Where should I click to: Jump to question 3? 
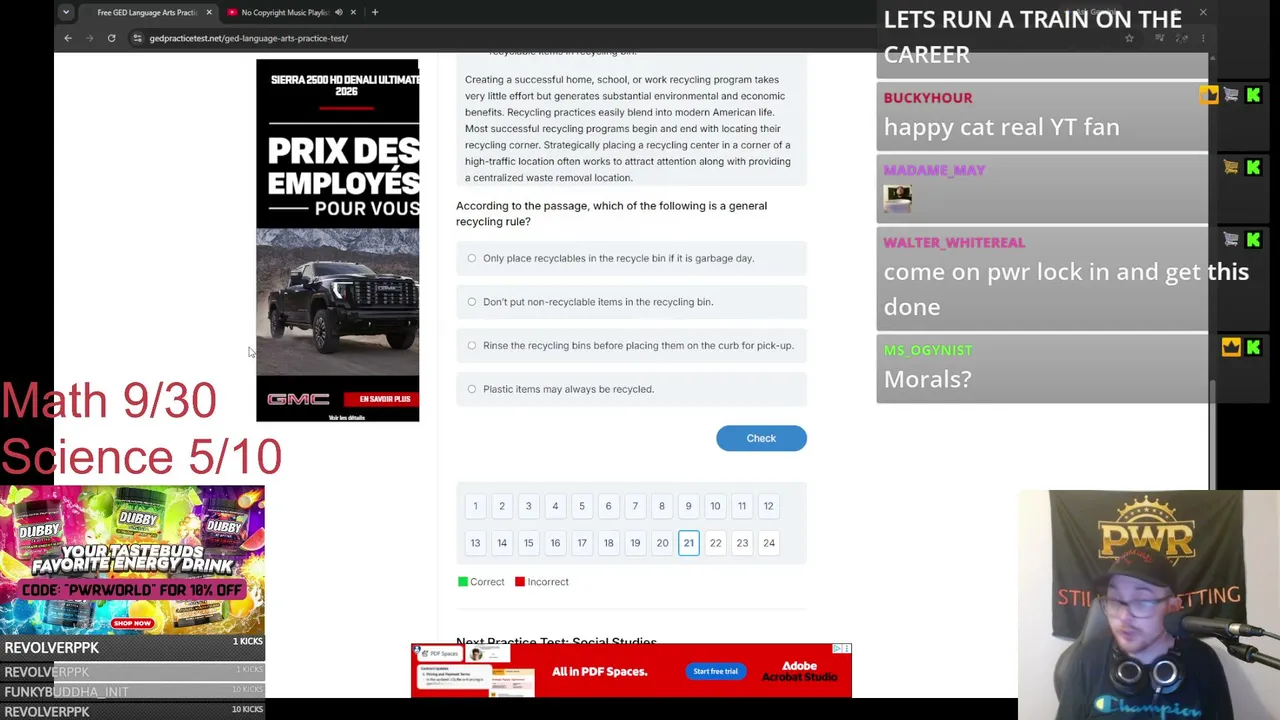[528, 506]
